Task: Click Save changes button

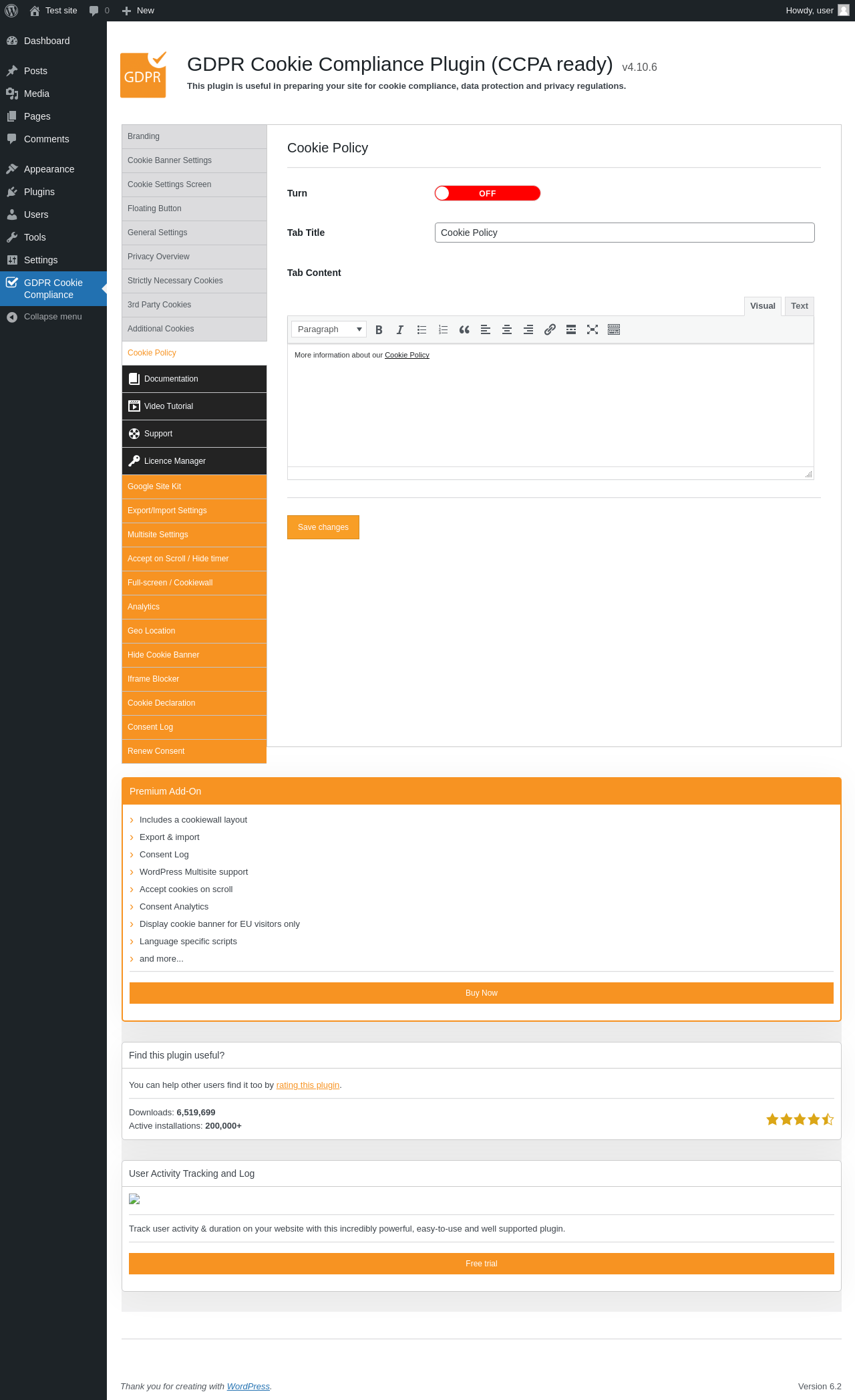Action: click(323, 527)
